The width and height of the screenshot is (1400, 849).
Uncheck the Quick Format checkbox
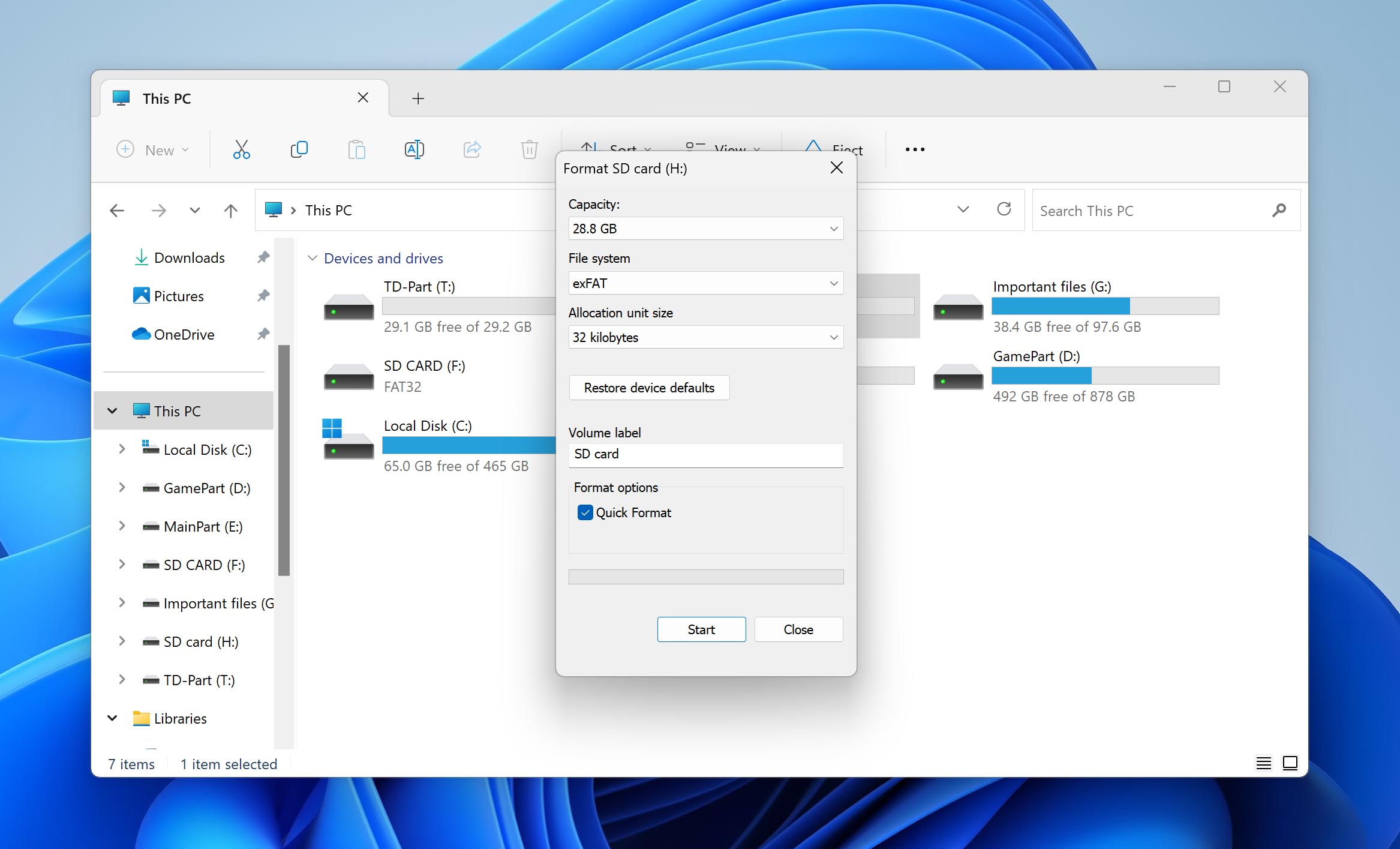585,512
